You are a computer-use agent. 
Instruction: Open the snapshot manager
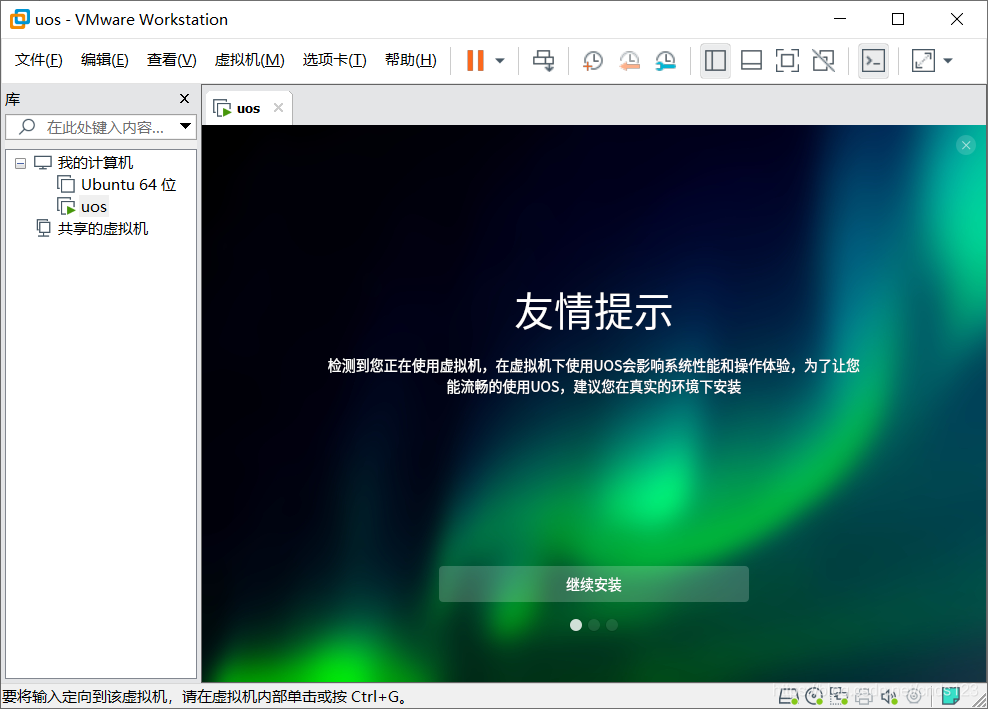pos(665,61)
